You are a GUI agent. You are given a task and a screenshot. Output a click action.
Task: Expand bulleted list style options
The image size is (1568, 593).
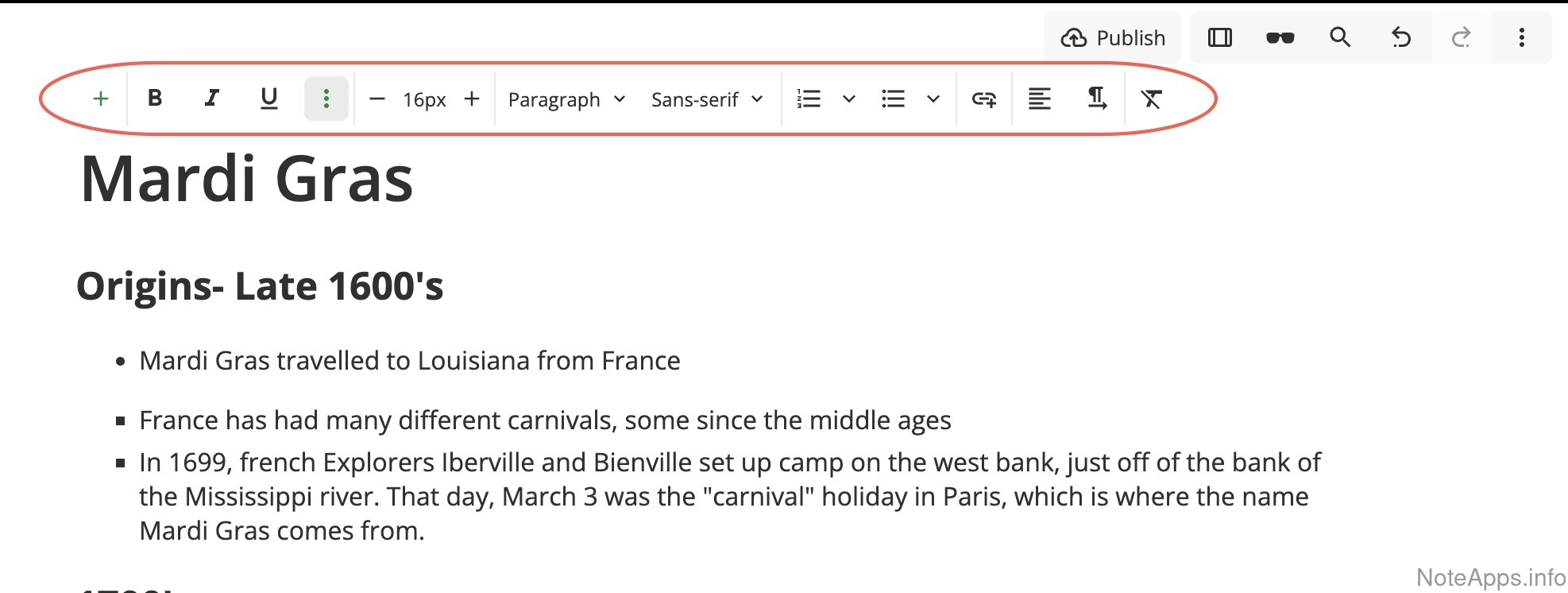[933, 99]
